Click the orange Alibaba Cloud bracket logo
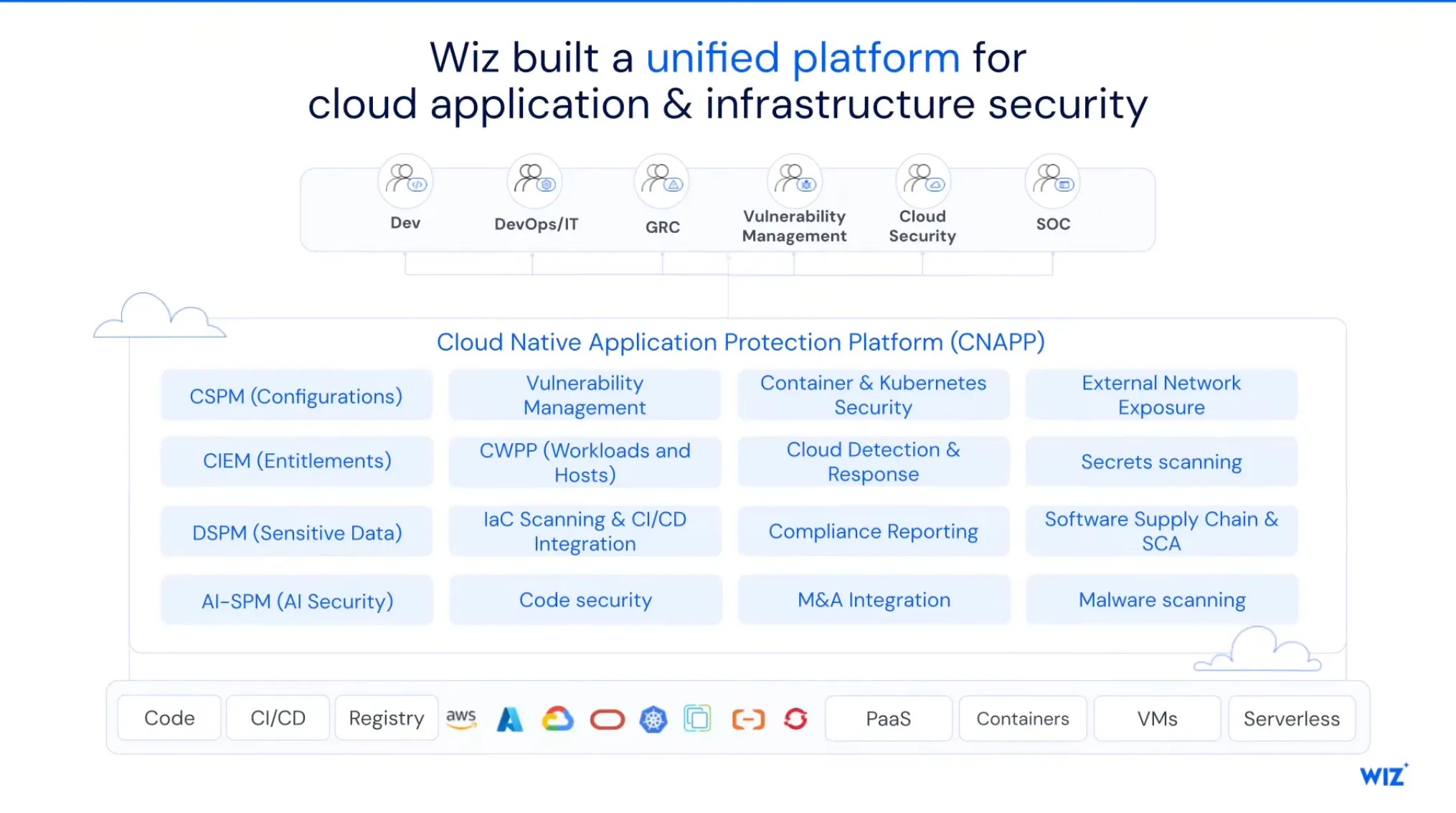This screenshot has height=813, width=1456. [748, 719]
